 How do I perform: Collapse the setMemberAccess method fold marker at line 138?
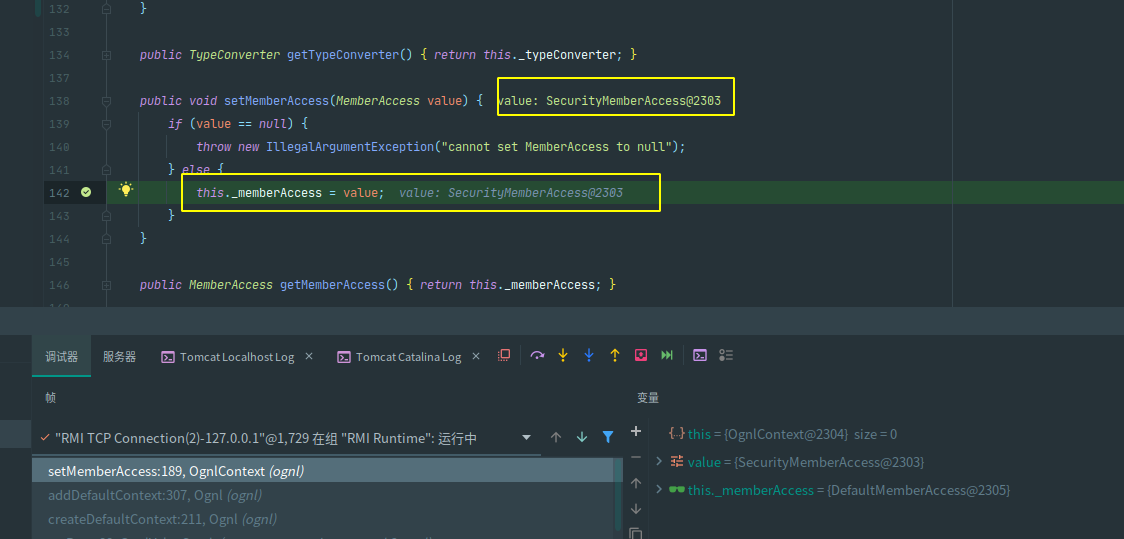click(106, 101)
